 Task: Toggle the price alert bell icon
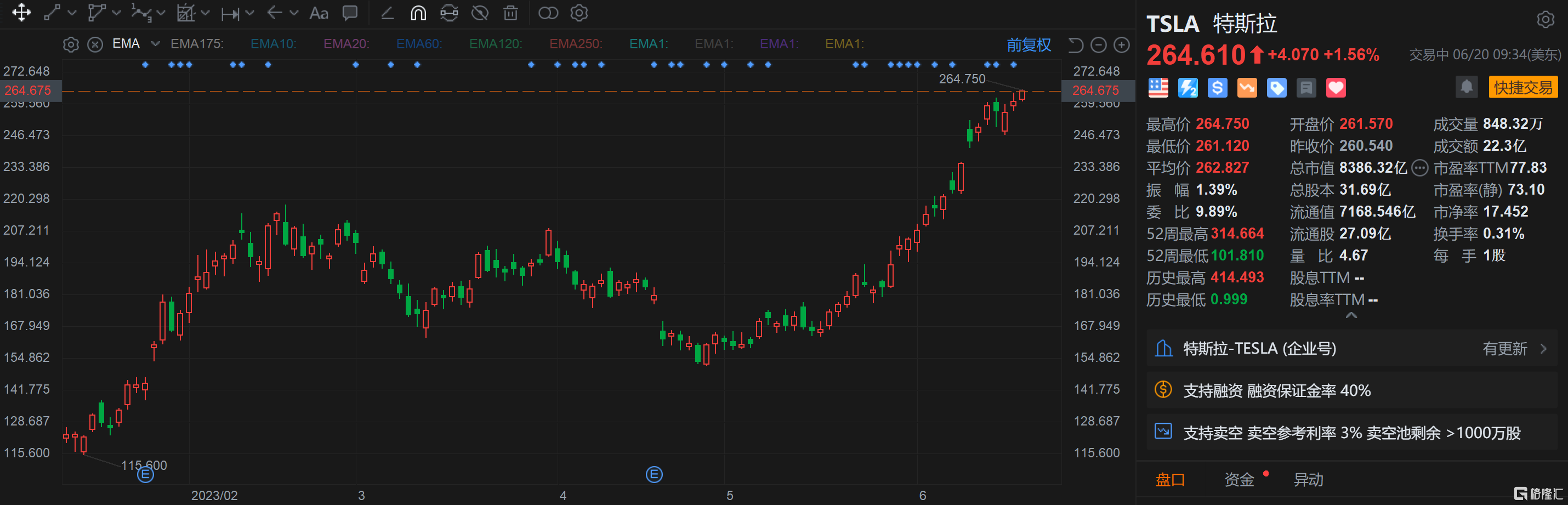(x=1467, y=87)
